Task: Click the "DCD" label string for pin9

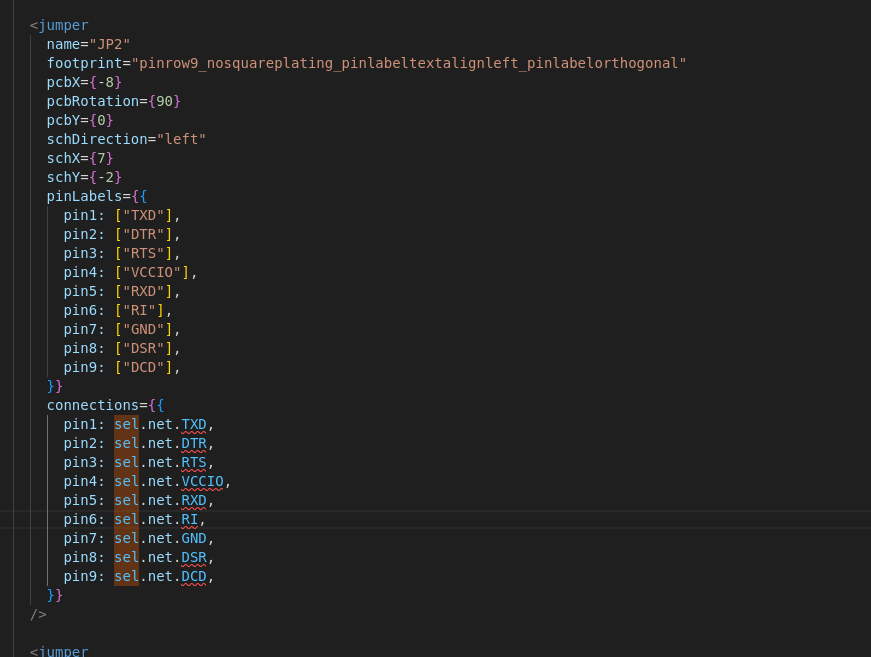Action: (143, 367)
